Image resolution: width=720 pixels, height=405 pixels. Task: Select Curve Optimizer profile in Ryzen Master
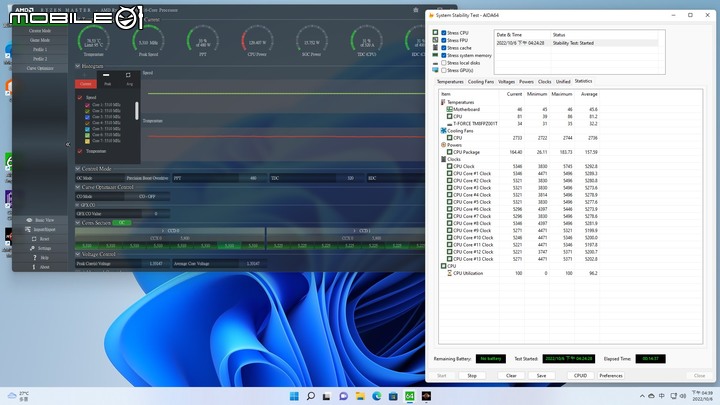pyautogui.click(x=40, y=68)
